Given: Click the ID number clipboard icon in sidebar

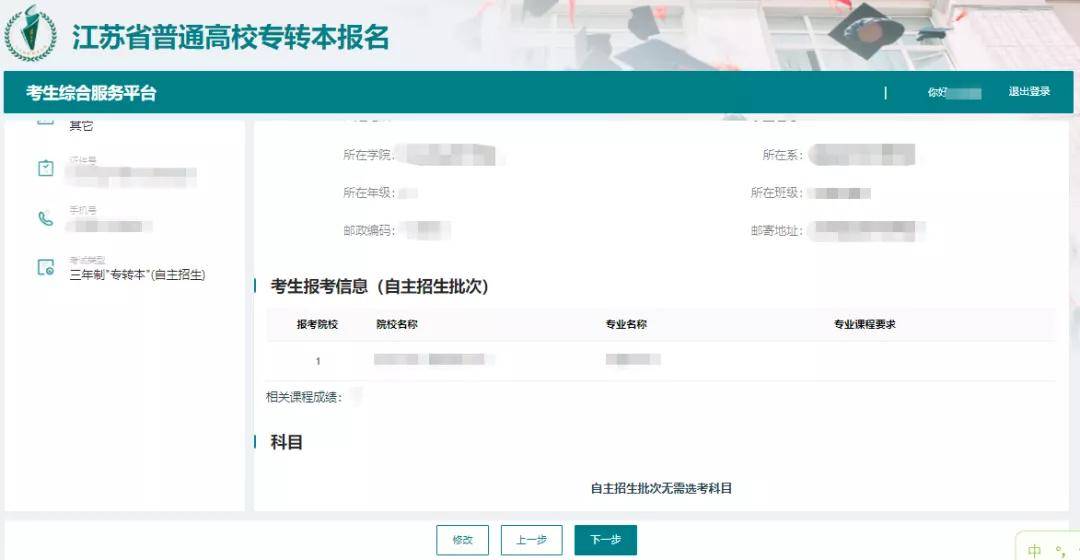Looking at the screenshot, I should tap(45, 168).
